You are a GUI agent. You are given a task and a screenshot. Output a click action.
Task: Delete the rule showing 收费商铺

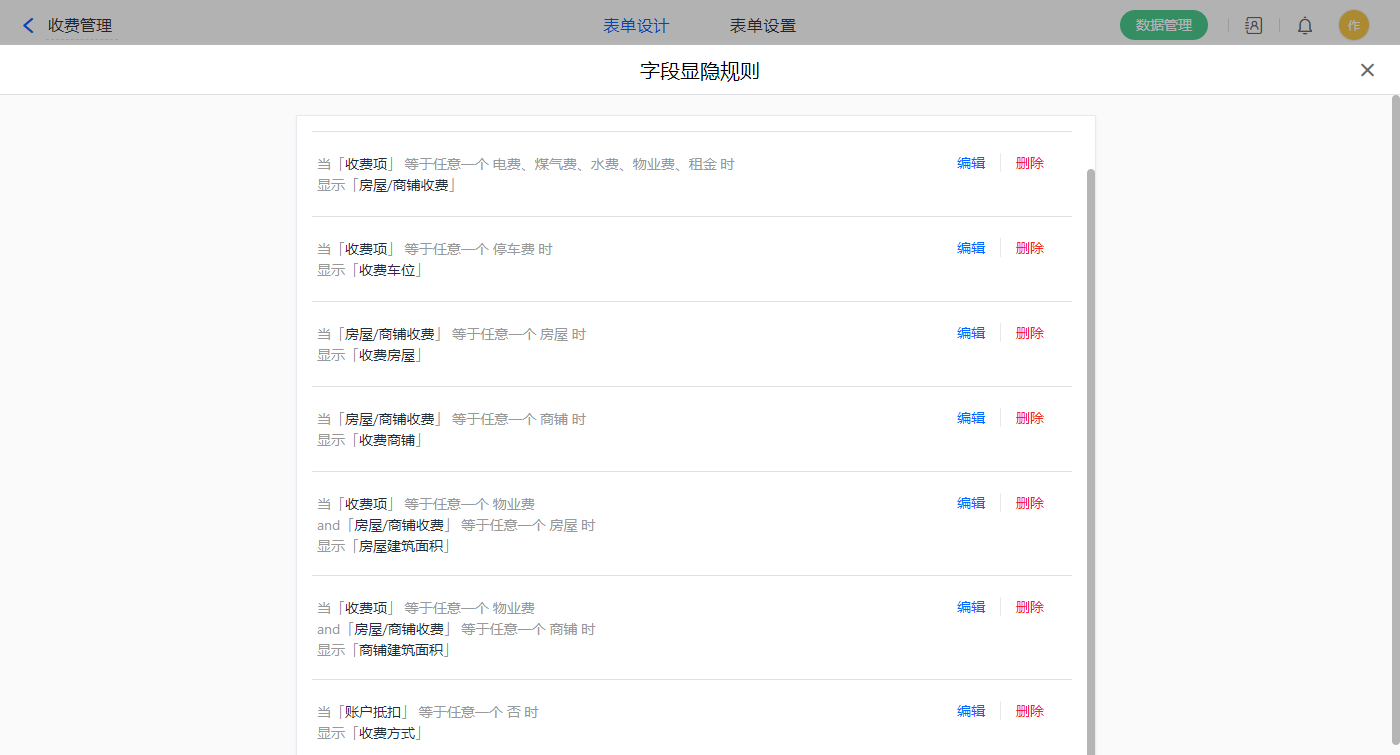coord(1029,419)
